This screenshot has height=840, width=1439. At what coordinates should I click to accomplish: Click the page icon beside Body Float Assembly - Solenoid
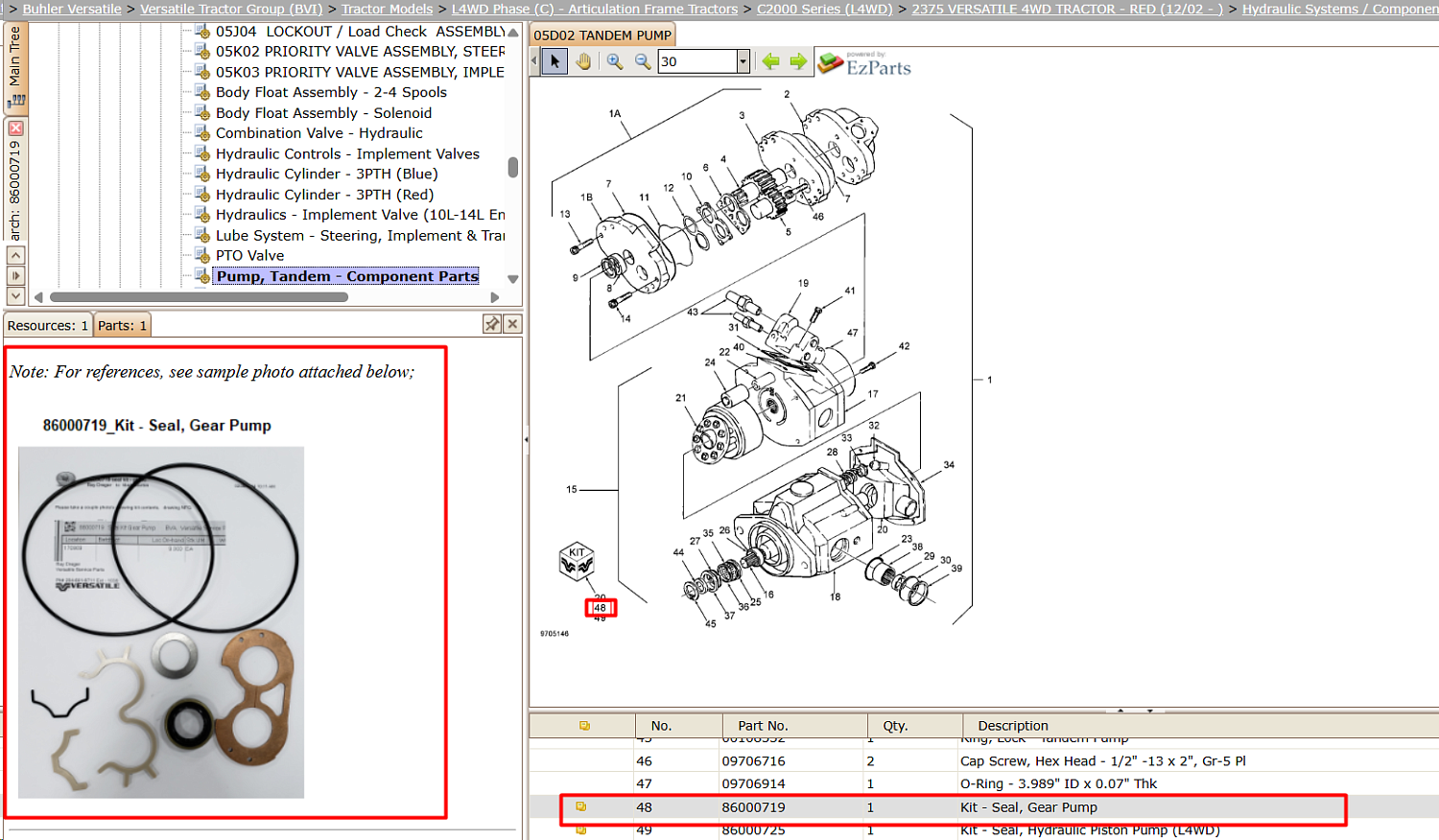point(202,113)
